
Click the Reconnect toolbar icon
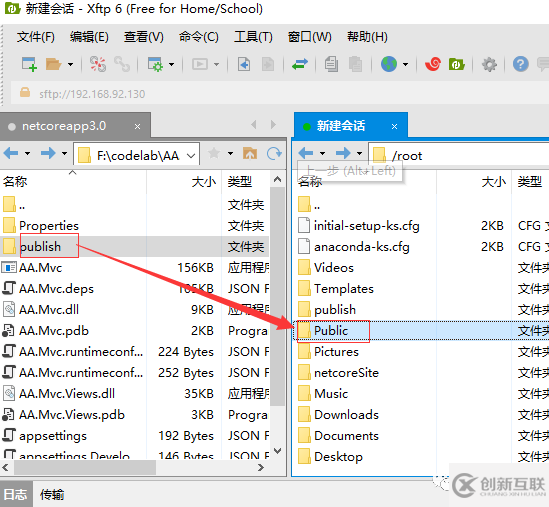pyautogui.click(x=98, y=64)
